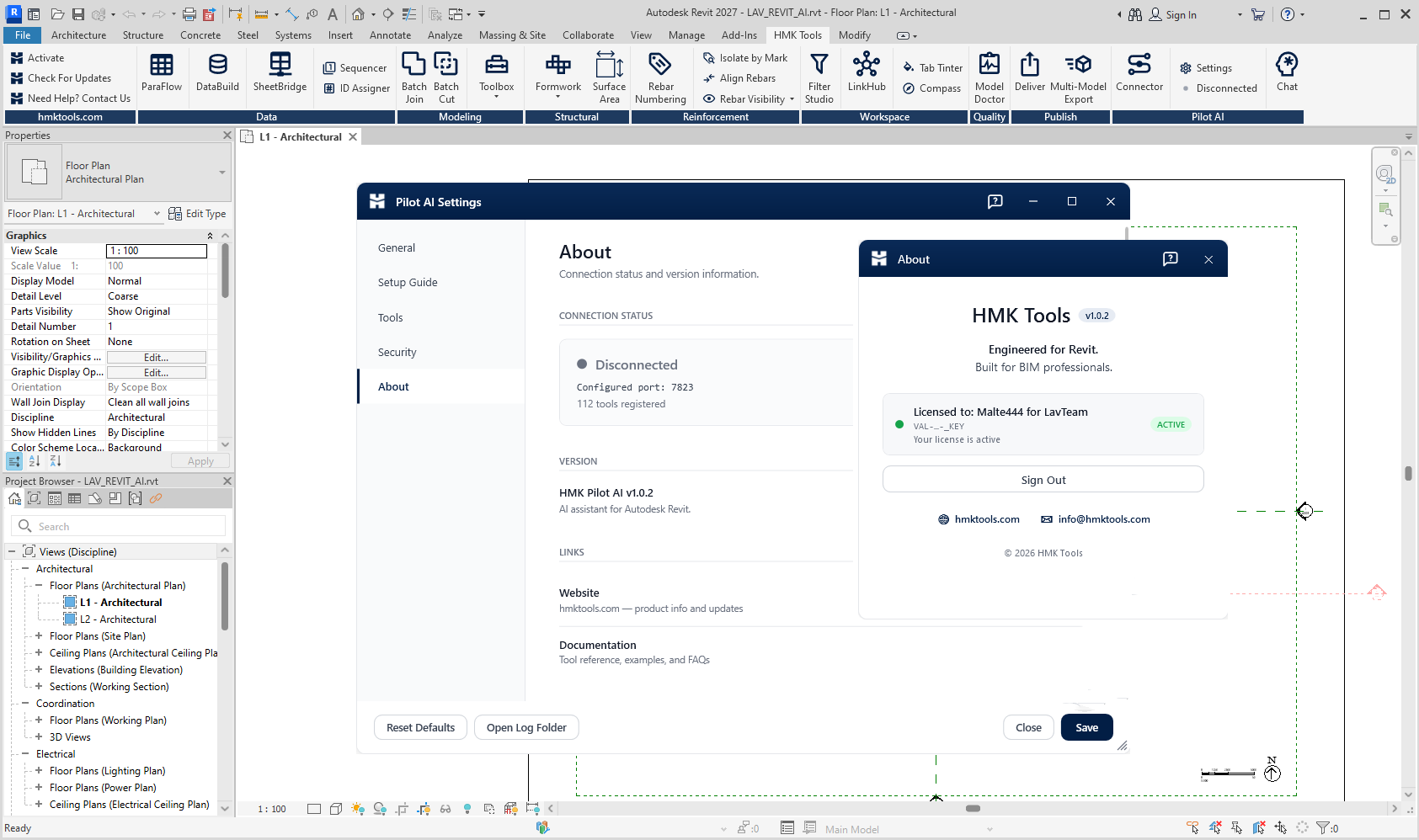Click the Sign Out button
The width and height of the screenshot is (1419, 840).
(x=1043, y=480)
